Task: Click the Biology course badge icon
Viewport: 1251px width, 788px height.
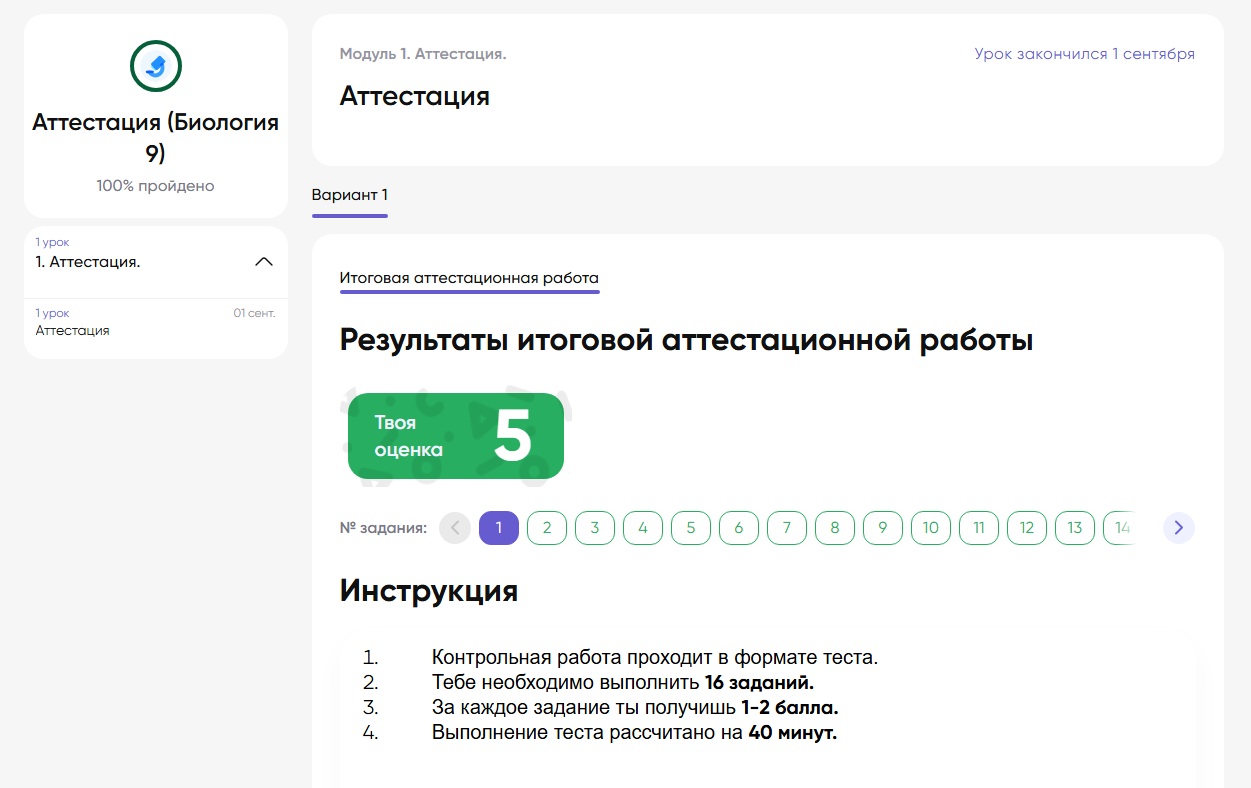Action: (155, 66)
